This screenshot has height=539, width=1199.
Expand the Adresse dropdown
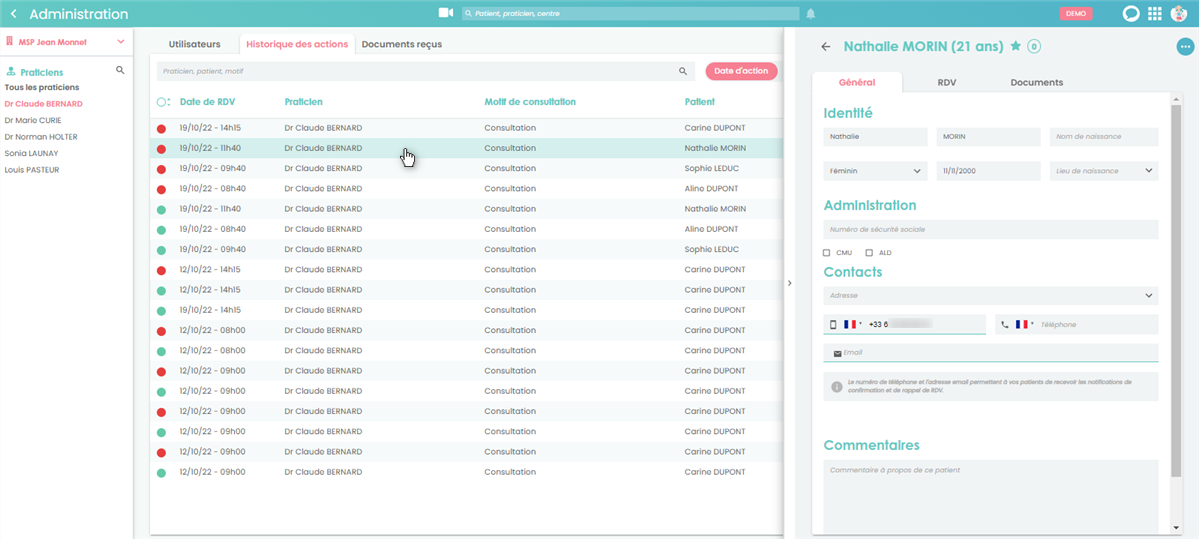(990, 296)
